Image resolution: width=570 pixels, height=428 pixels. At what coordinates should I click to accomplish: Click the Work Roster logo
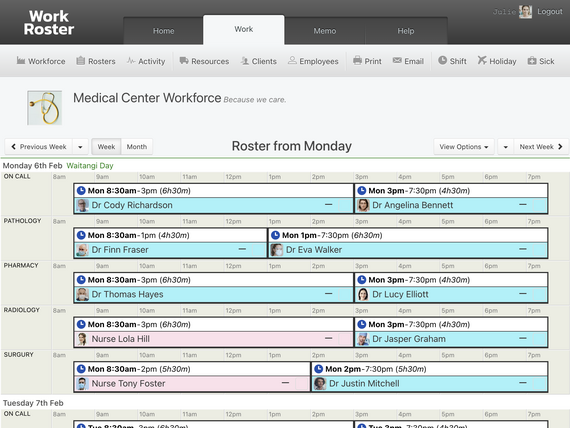coord(49,23)
